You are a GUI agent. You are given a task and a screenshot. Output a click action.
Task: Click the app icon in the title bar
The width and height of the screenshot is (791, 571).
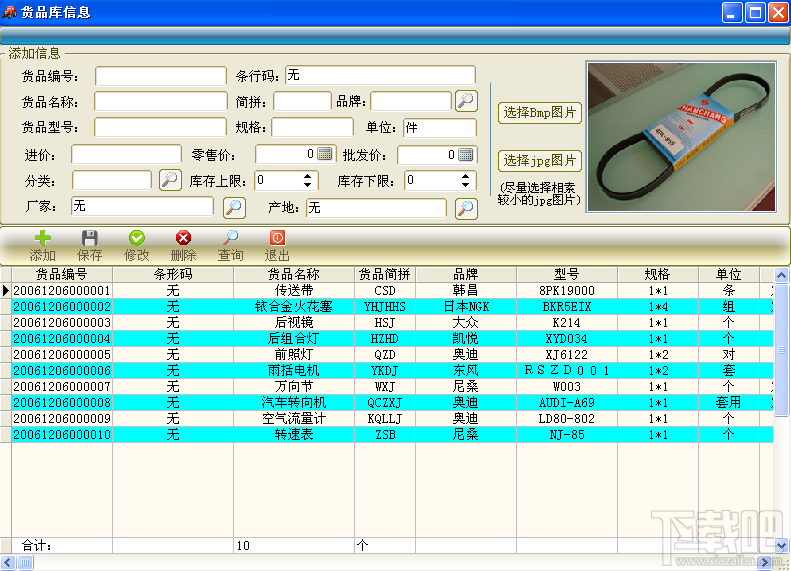click(x=9, y=12)
